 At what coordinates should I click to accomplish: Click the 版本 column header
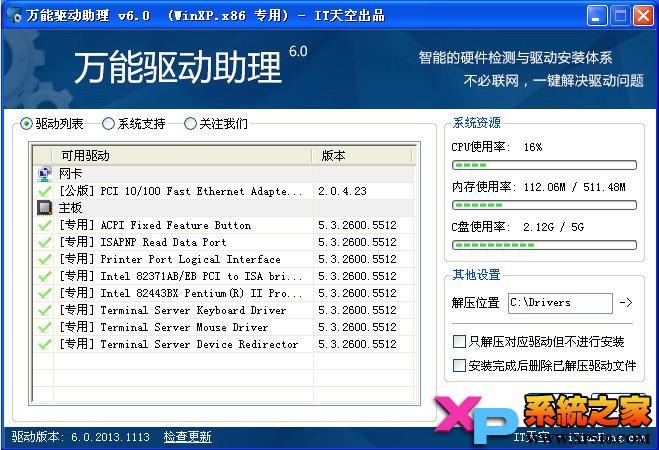[x=362, y=155]
